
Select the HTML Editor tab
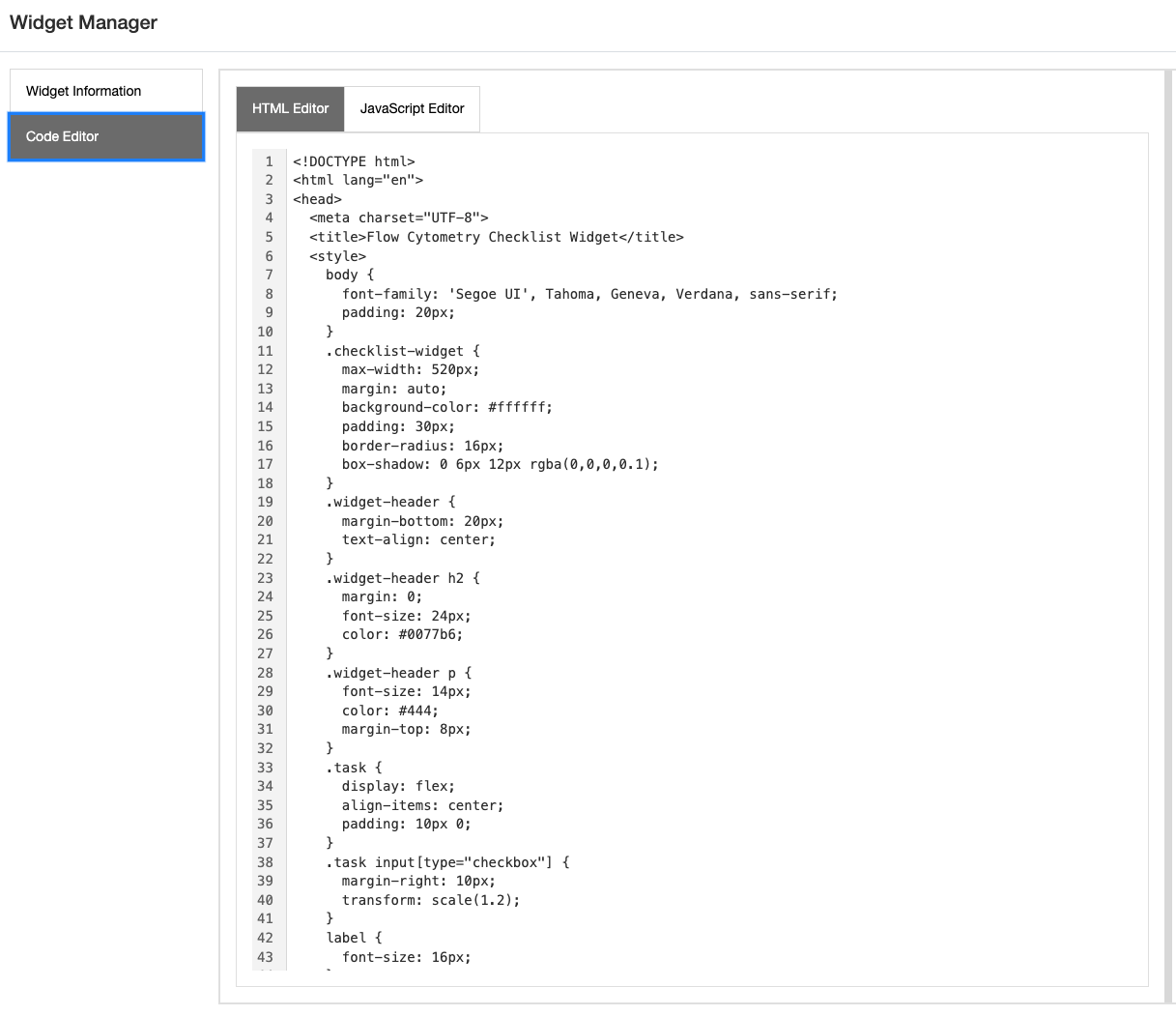tap(289, 108)
